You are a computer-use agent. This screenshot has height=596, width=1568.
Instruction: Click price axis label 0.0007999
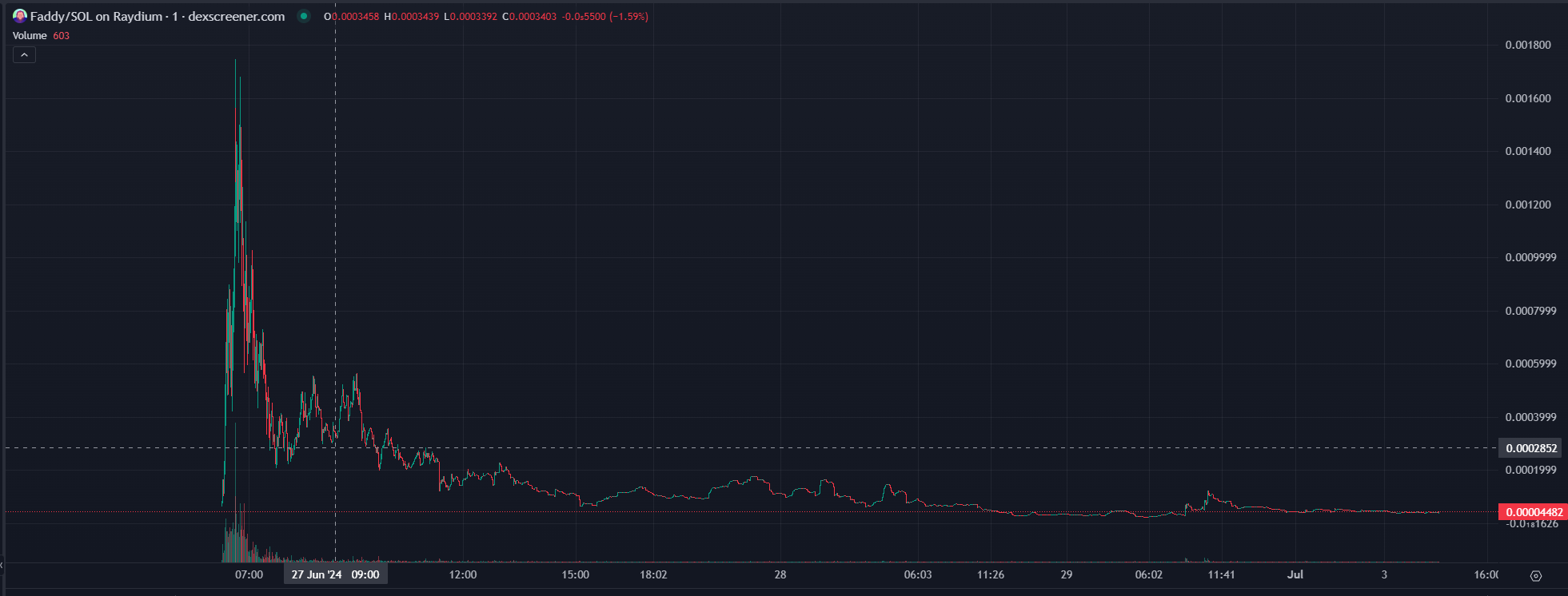tap(1530, 311)
